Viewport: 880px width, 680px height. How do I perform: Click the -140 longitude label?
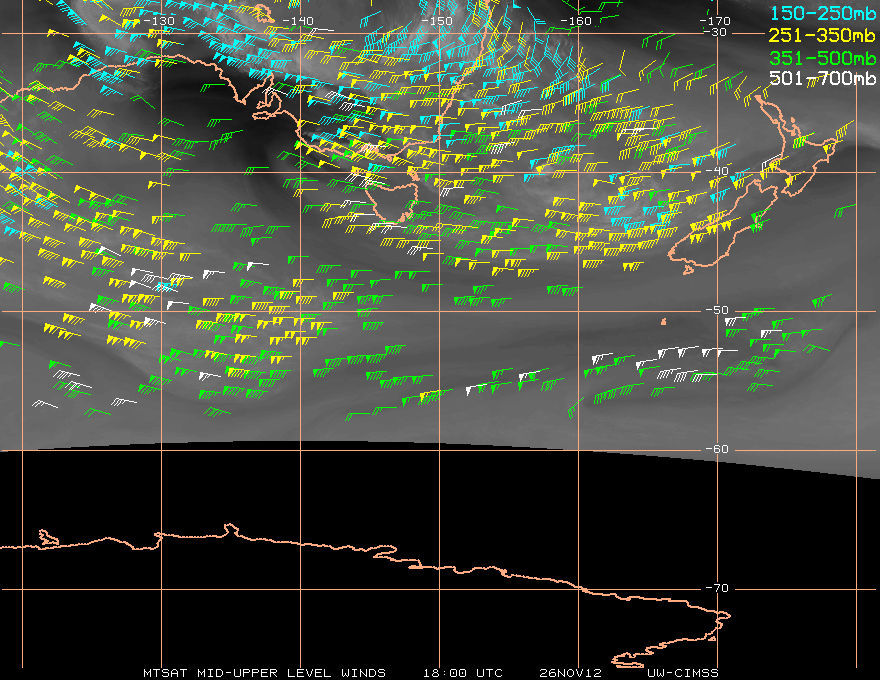click(297, 21)
